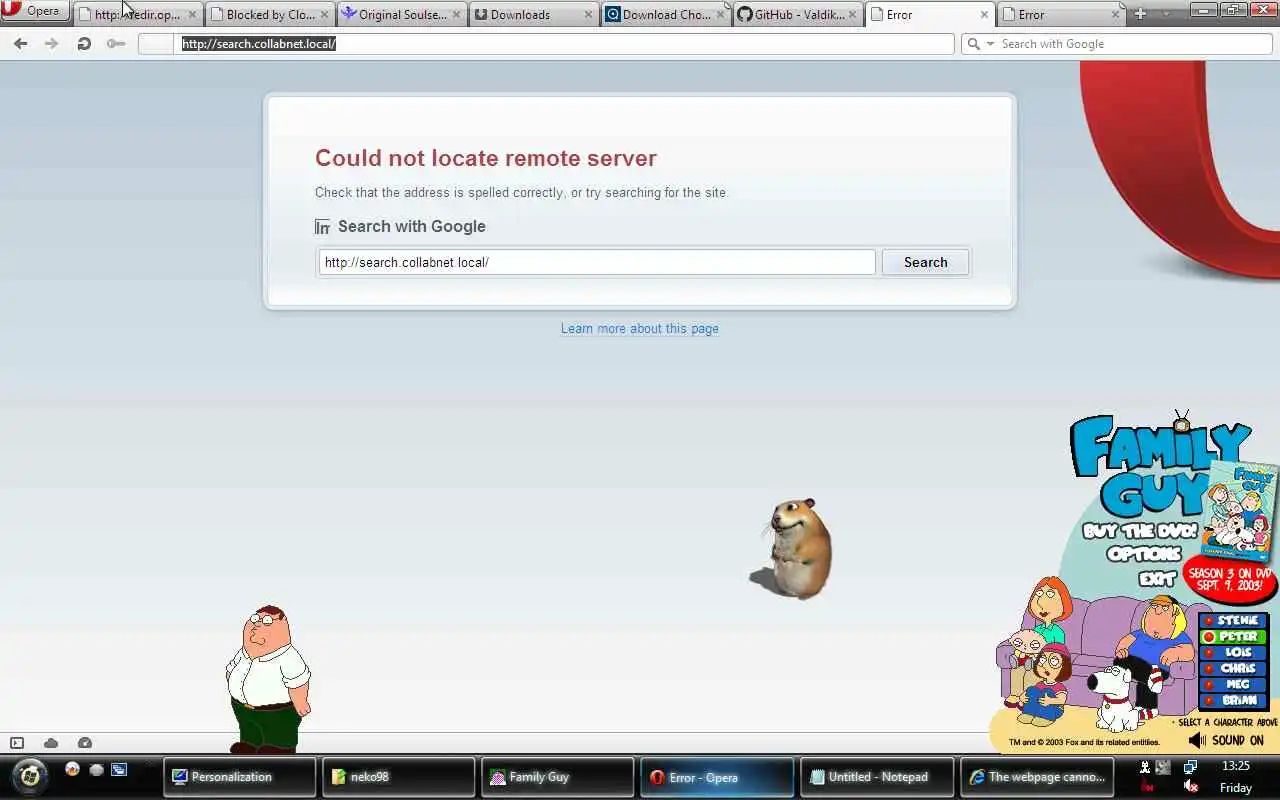The height and width of the screenshot is (800, 1280).
Task: Launch the Firefox quick launch icon
Action: click(72, 769)
